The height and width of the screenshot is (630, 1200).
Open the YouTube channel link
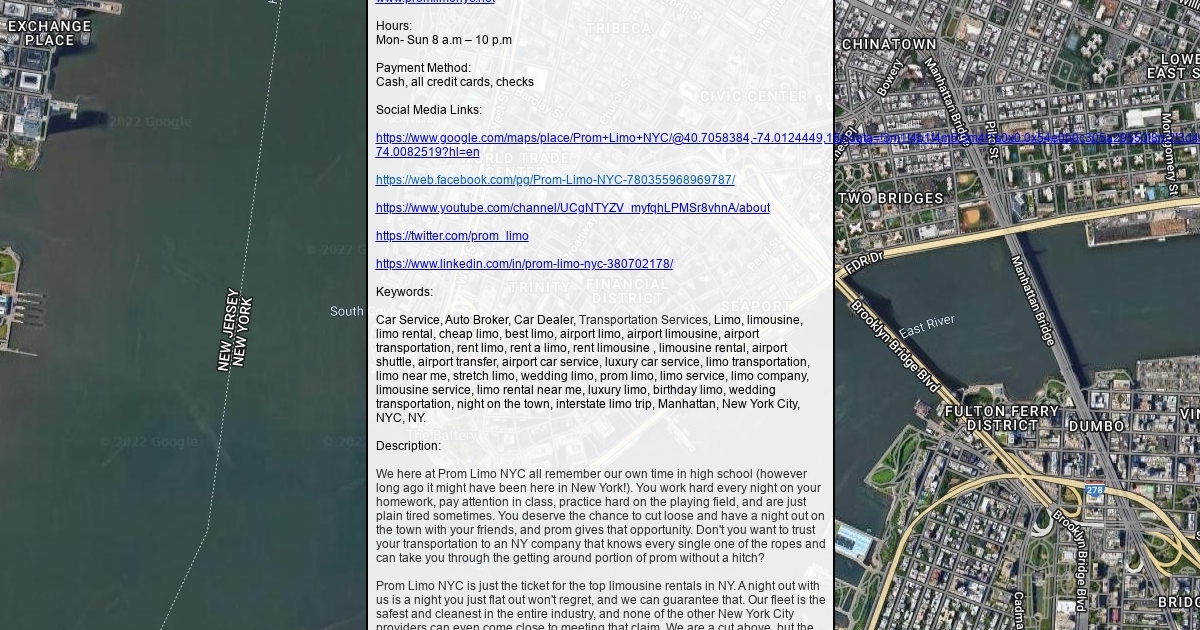[x=572, y=208]
